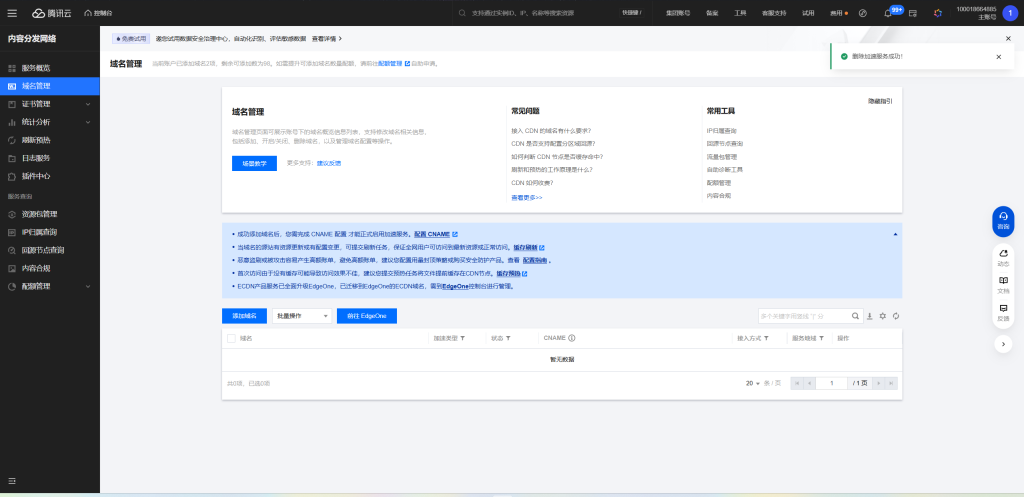This screenshot has height=497, width=1024.
Task: Click the 咨询 floating button
Action: click(1003, 221)
